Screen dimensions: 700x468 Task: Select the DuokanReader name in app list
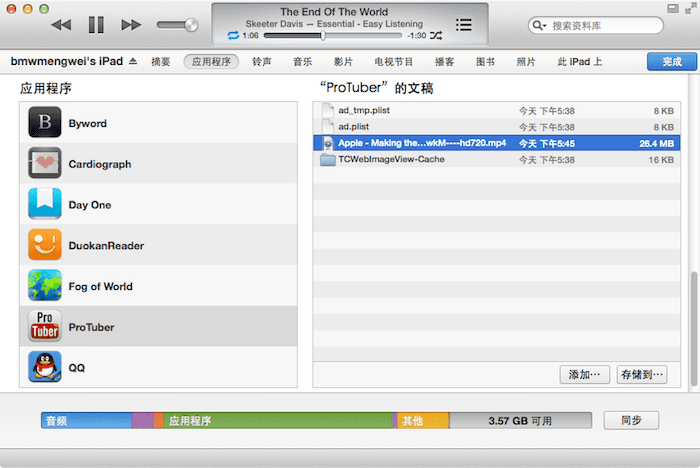tap(106, 246)
